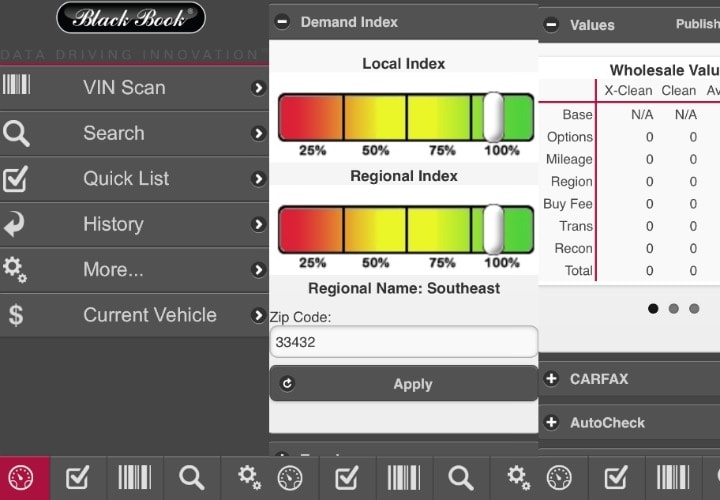Expand the AutoCheck section
The height and width of the screenshot is (500, 720).
point(551,422)
